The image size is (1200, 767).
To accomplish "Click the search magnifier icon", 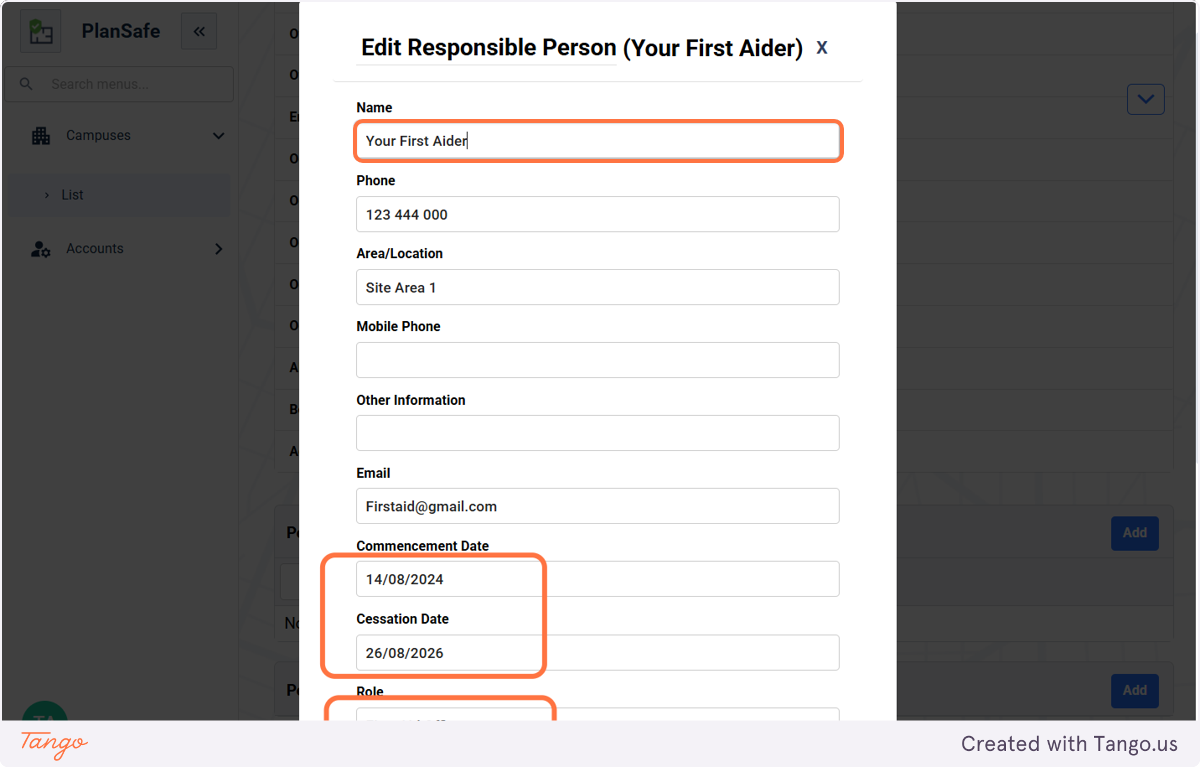I will point(26,84).
